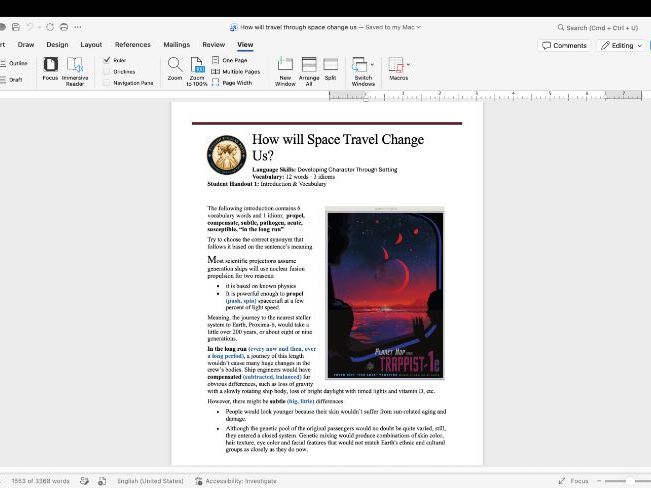Select the round logo image in document
The height and width of the screenshot is (488, 651).
click(x=227, y=155)
